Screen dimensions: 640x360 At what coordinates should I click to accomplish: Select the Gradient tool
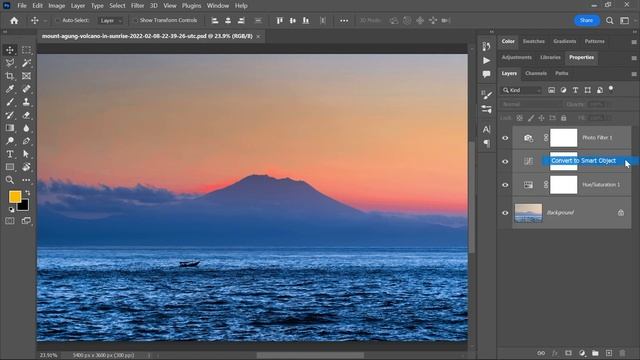[10, 128]
